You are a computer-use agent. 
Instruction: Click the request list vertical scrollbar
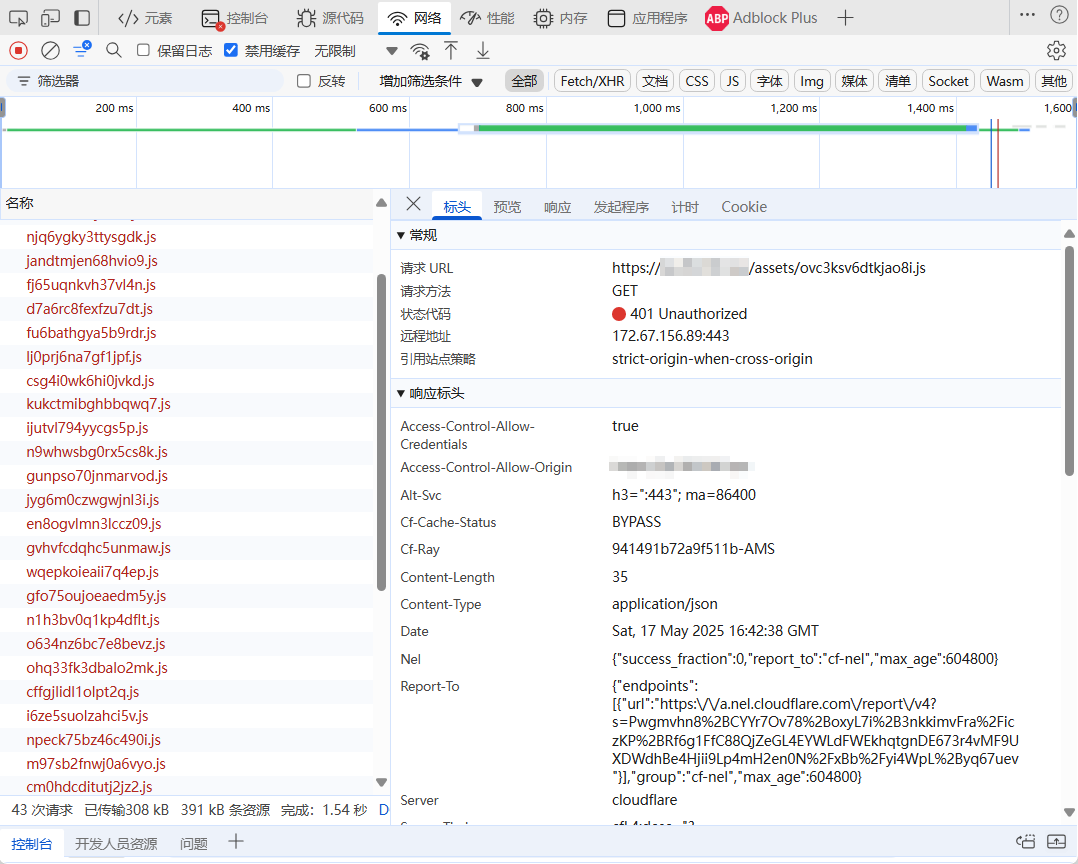tap(382, 432)
